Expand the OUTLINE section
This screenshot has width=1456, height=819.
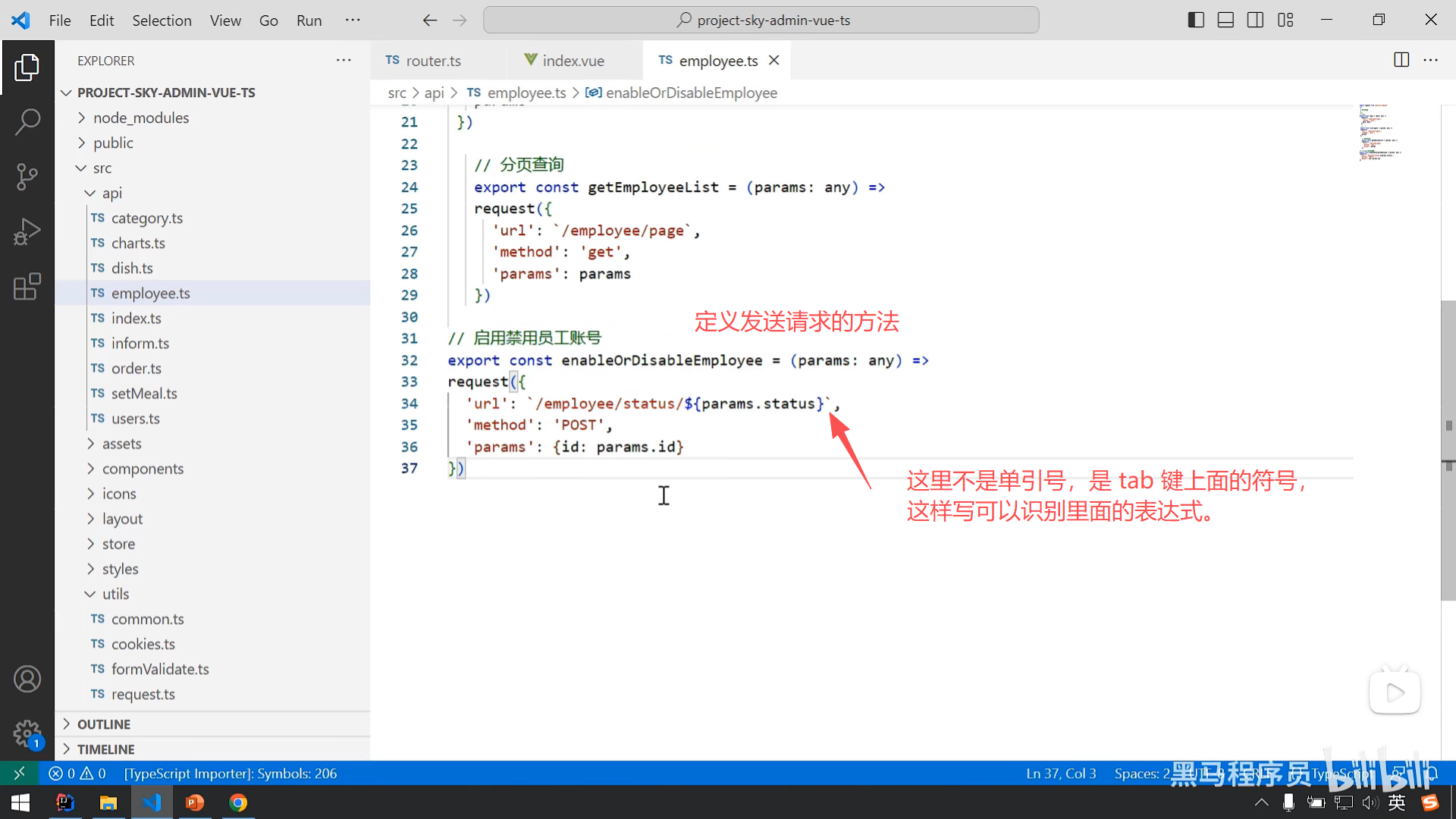click(104, 724)
